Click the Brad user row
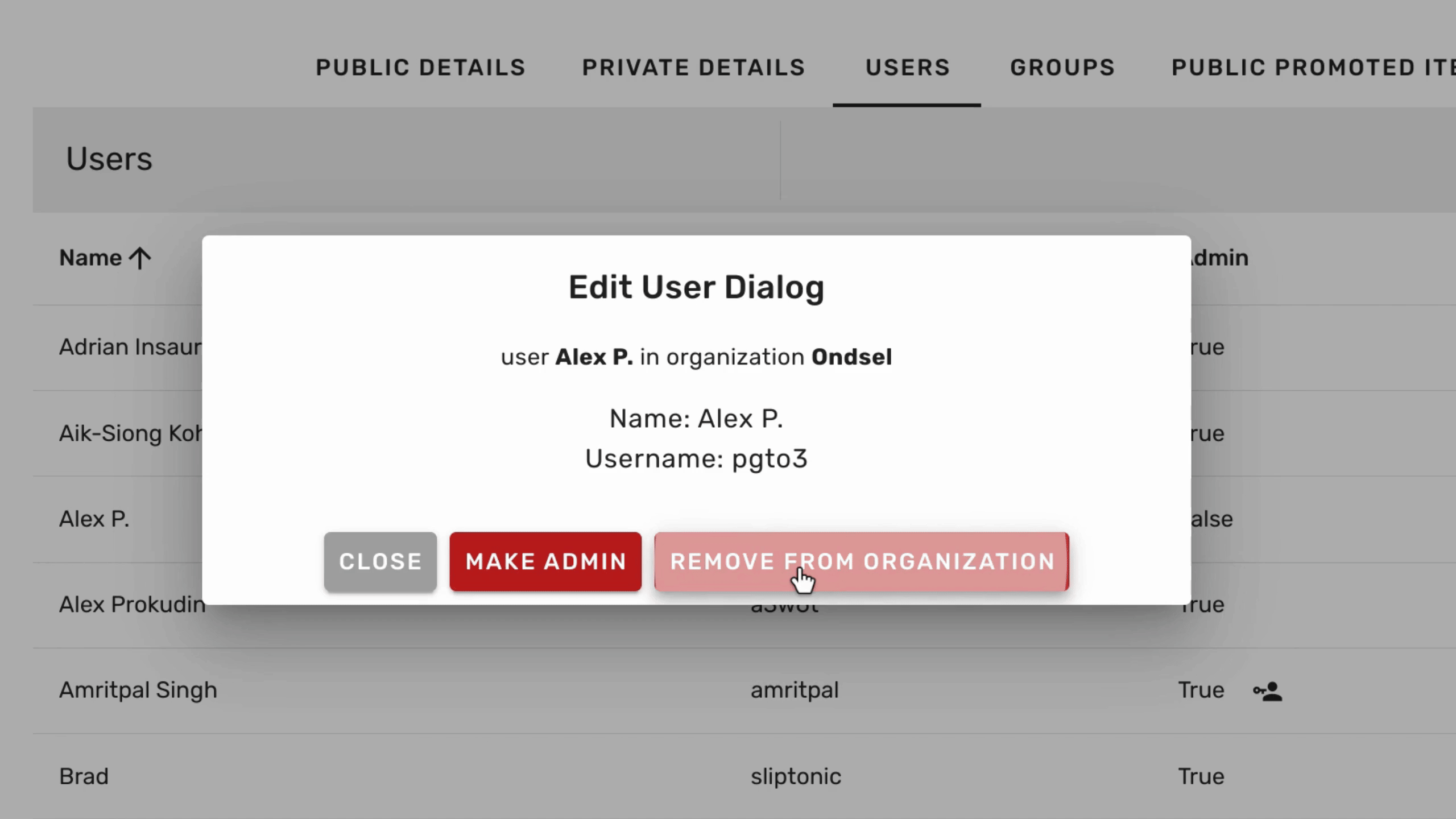Image resolution: width=1456 pixels, height=819 pixels. [x=84, y=776]
